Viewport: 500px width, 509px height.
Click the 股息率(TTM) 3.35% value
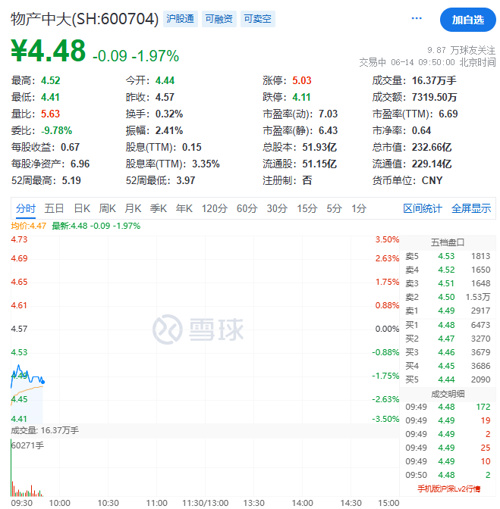tap(206, 164)
